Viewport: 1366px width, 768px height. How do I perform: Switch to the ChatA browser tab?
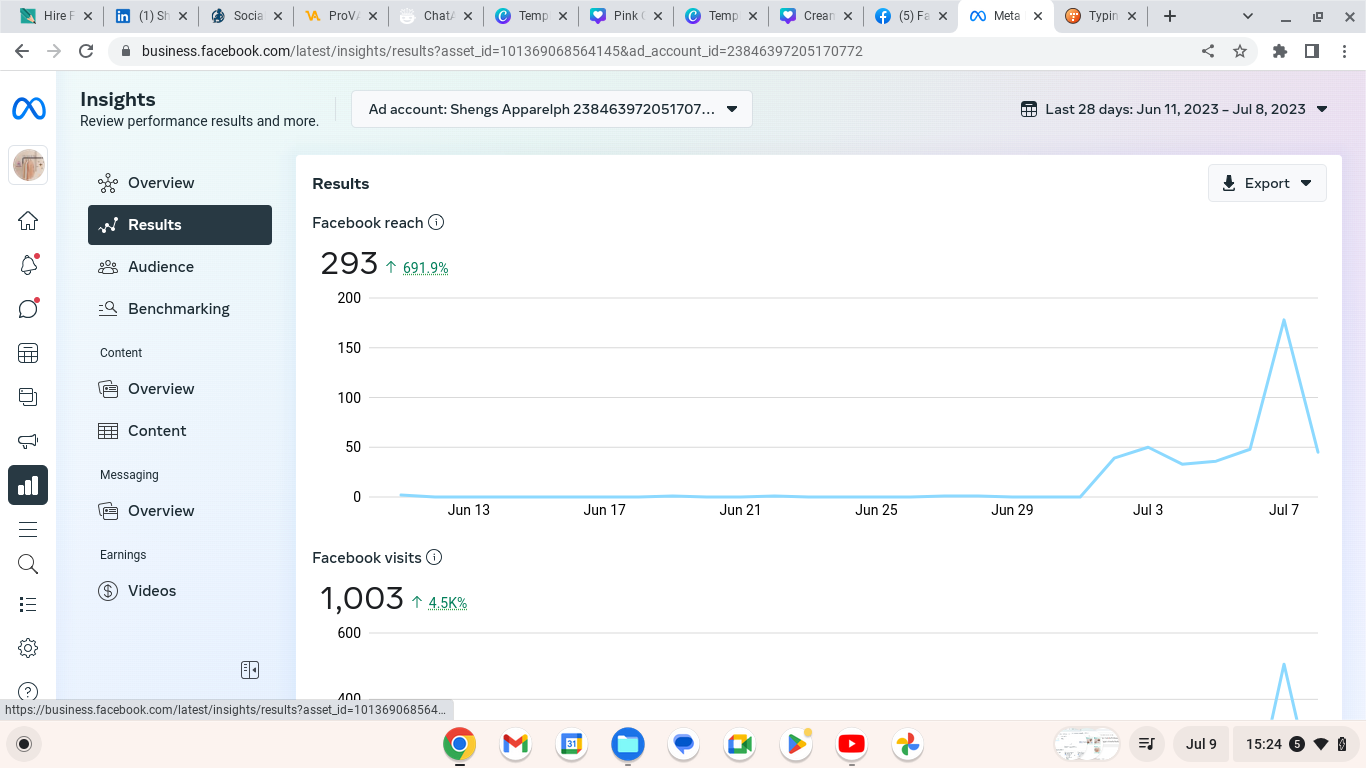[435, 16]
